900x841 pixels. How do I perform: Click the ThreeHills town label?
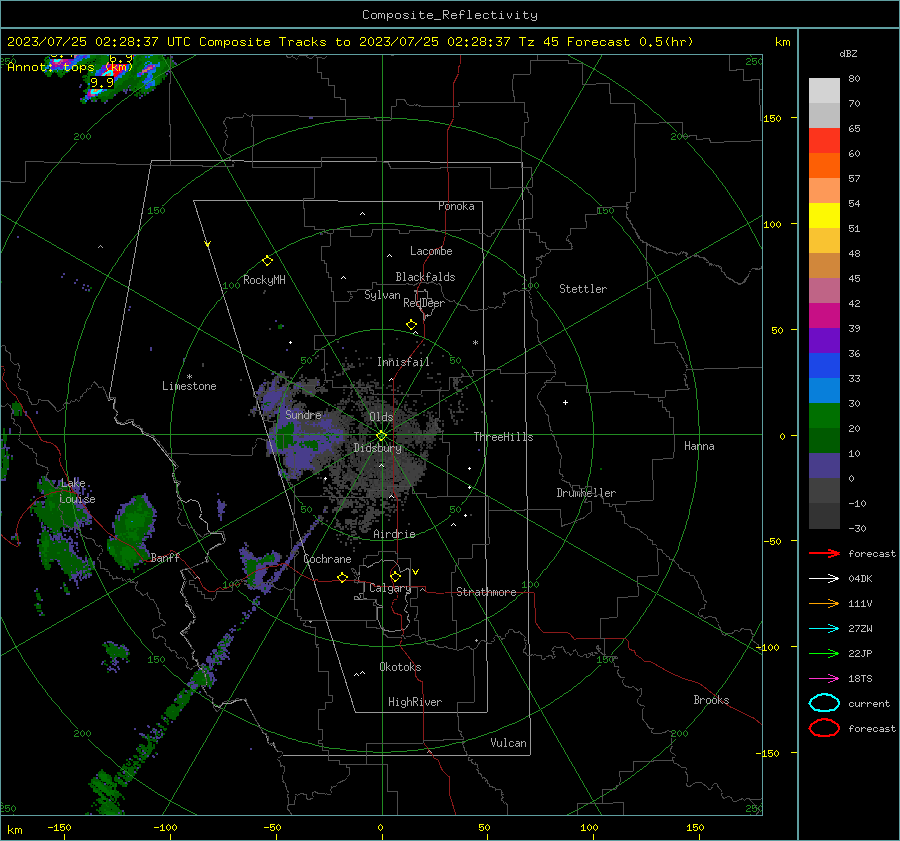point(503,437)
